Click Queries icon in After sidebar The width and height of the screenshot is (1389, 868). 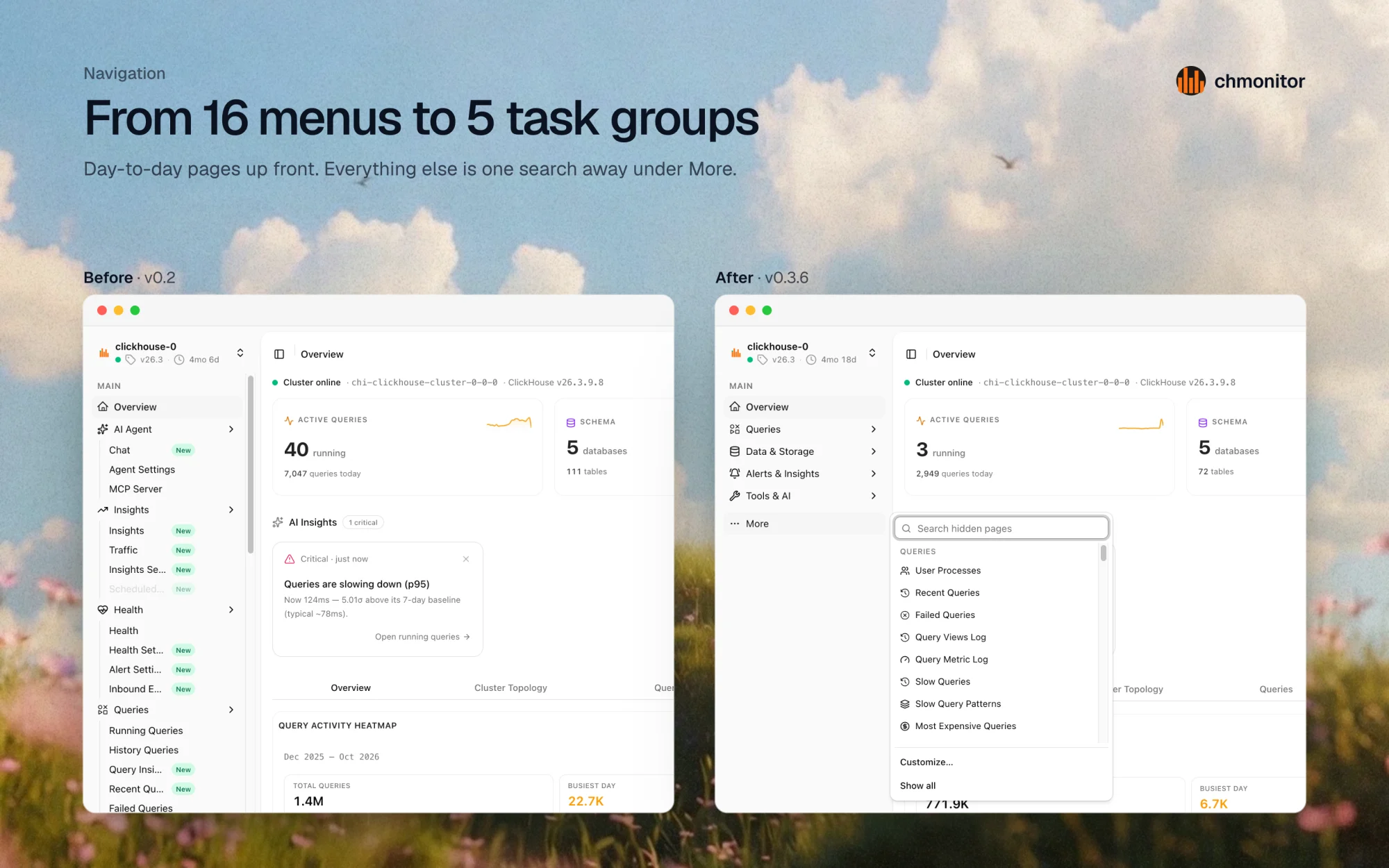click(735, 429)
